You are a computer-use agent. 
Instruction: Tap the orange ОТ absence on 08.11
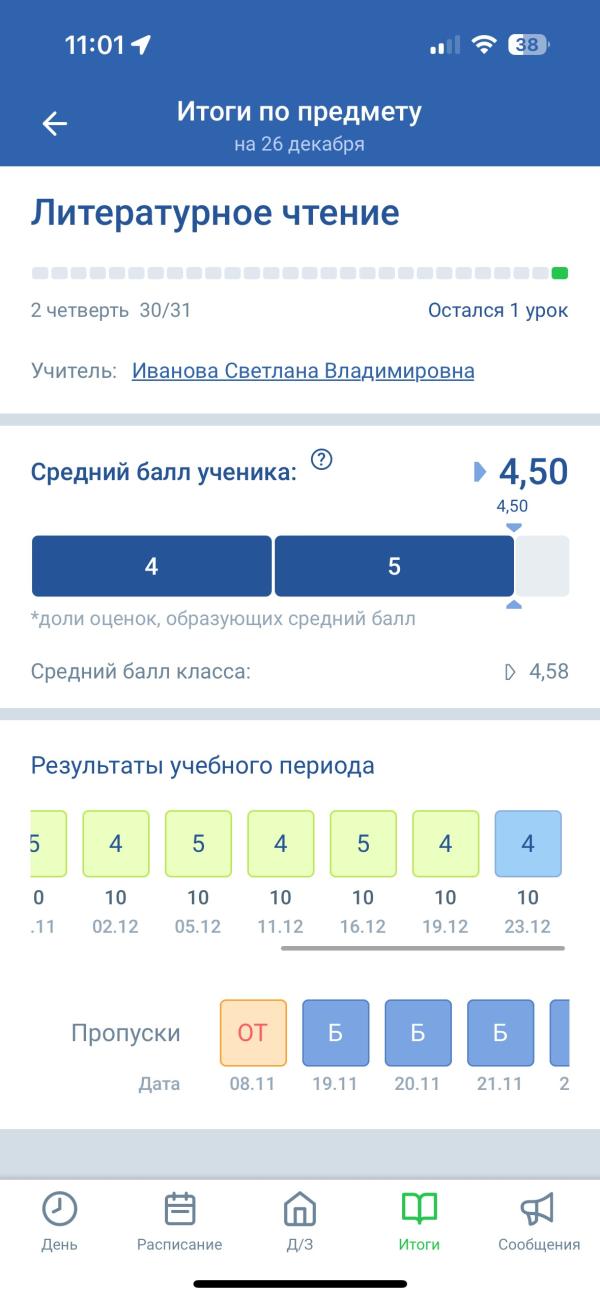[253, 1032]
